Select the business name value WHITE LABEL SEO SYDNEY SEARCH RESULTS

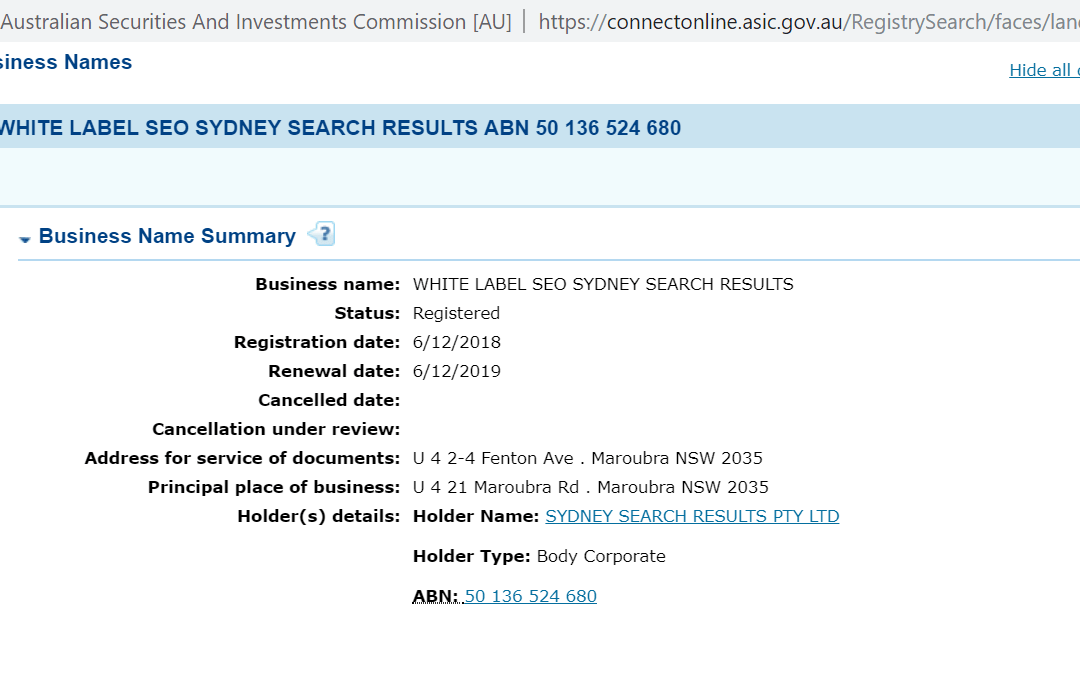coord(603,284)
